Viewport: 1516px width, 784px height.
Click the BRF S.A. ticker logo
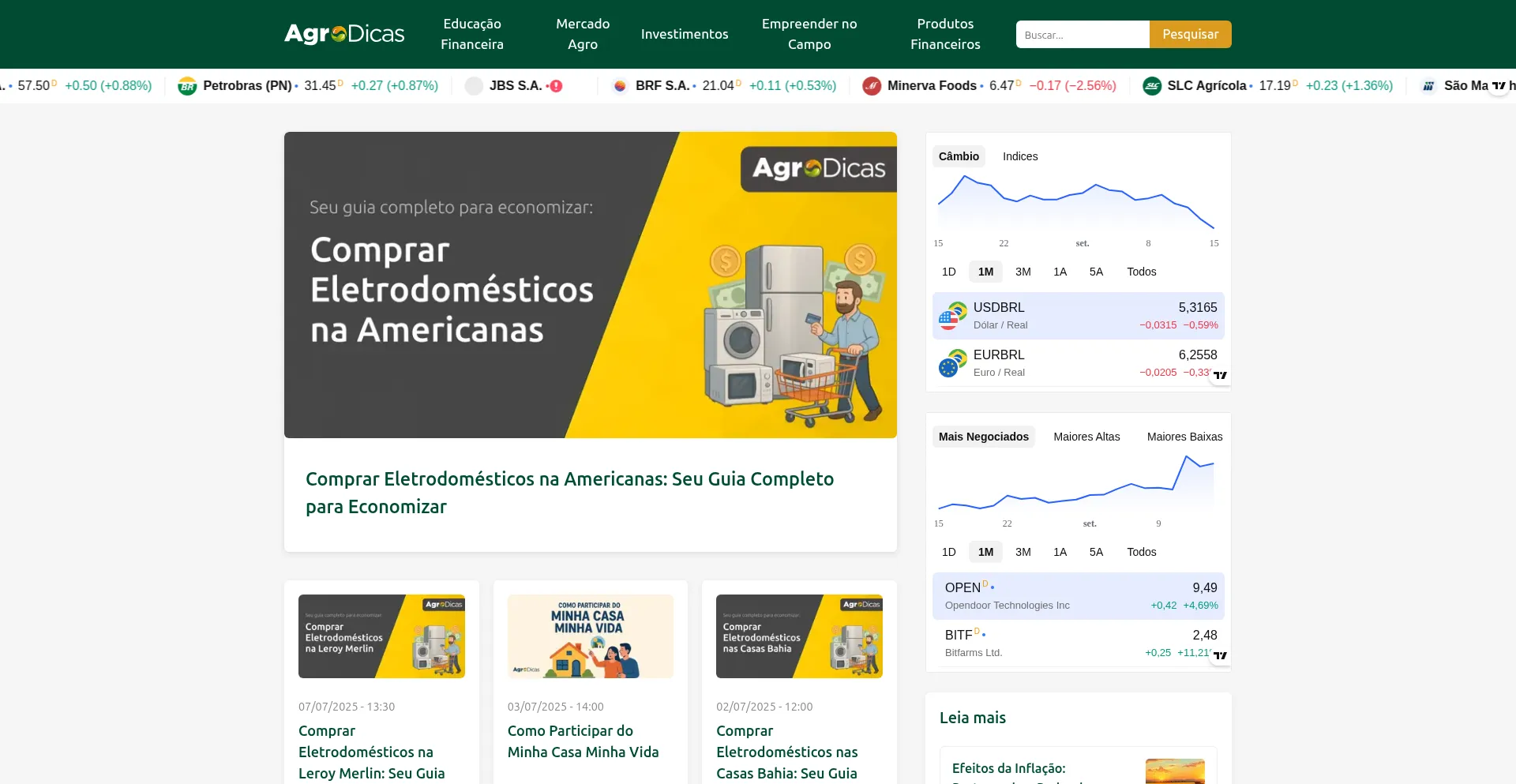tap(620, 86)
